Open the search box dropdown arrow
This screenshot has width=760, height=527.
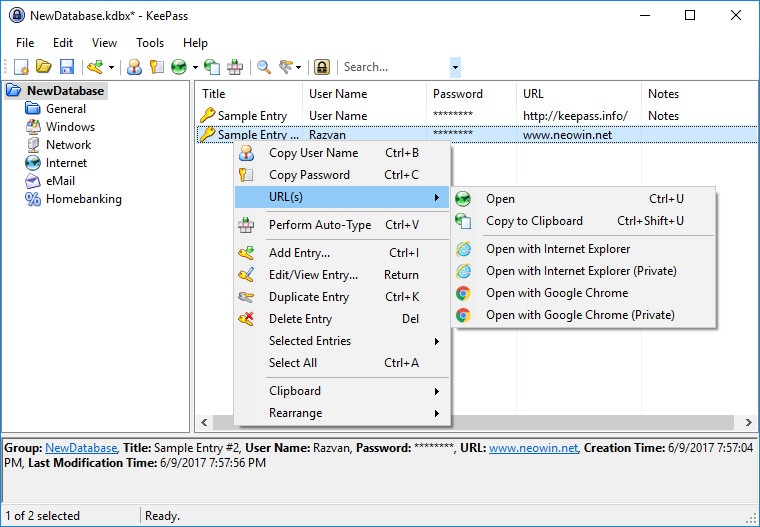coord(455,67)
